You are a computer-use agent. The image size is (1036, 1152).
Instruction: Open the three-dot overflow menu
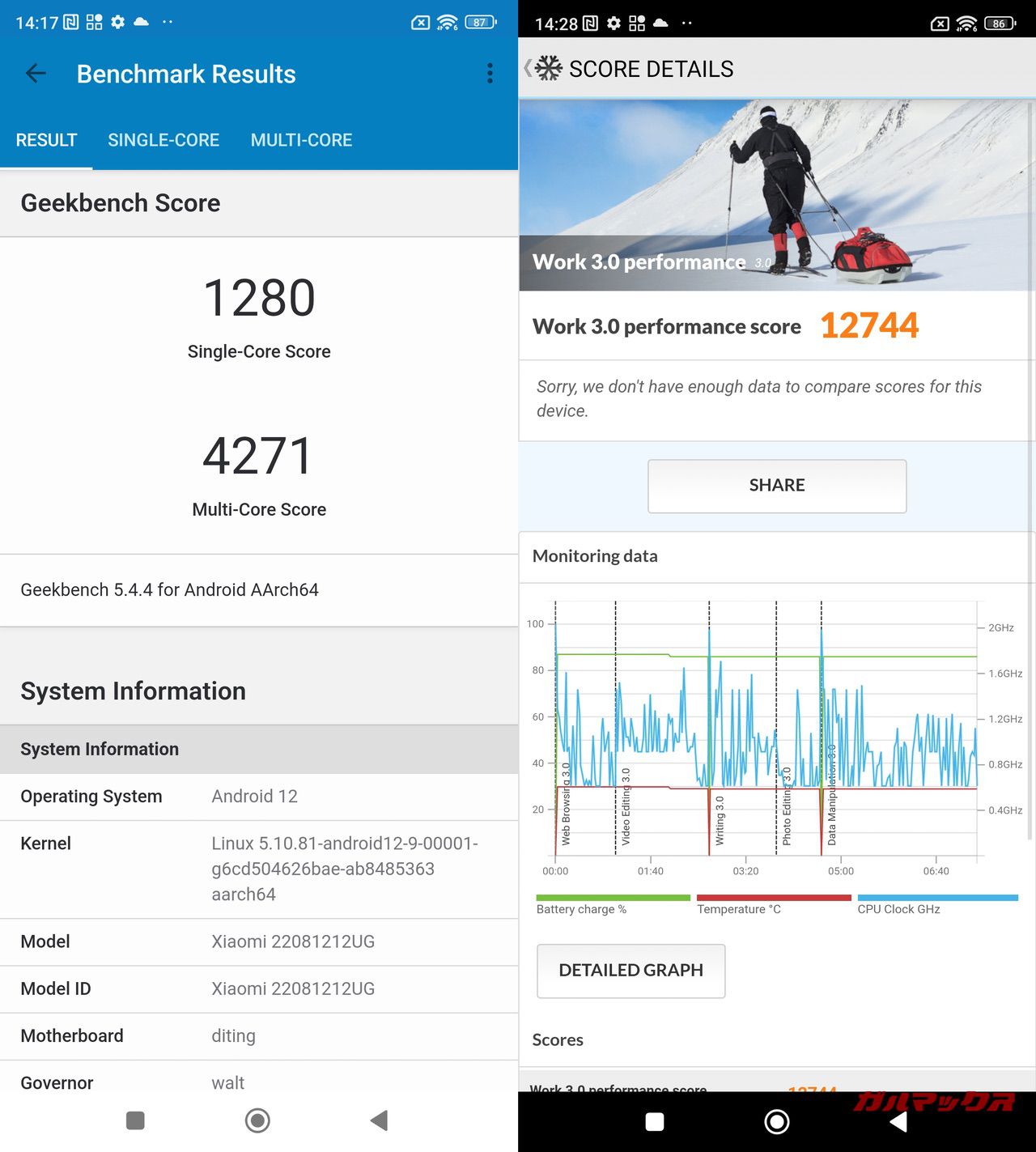[x=490, y=74]
